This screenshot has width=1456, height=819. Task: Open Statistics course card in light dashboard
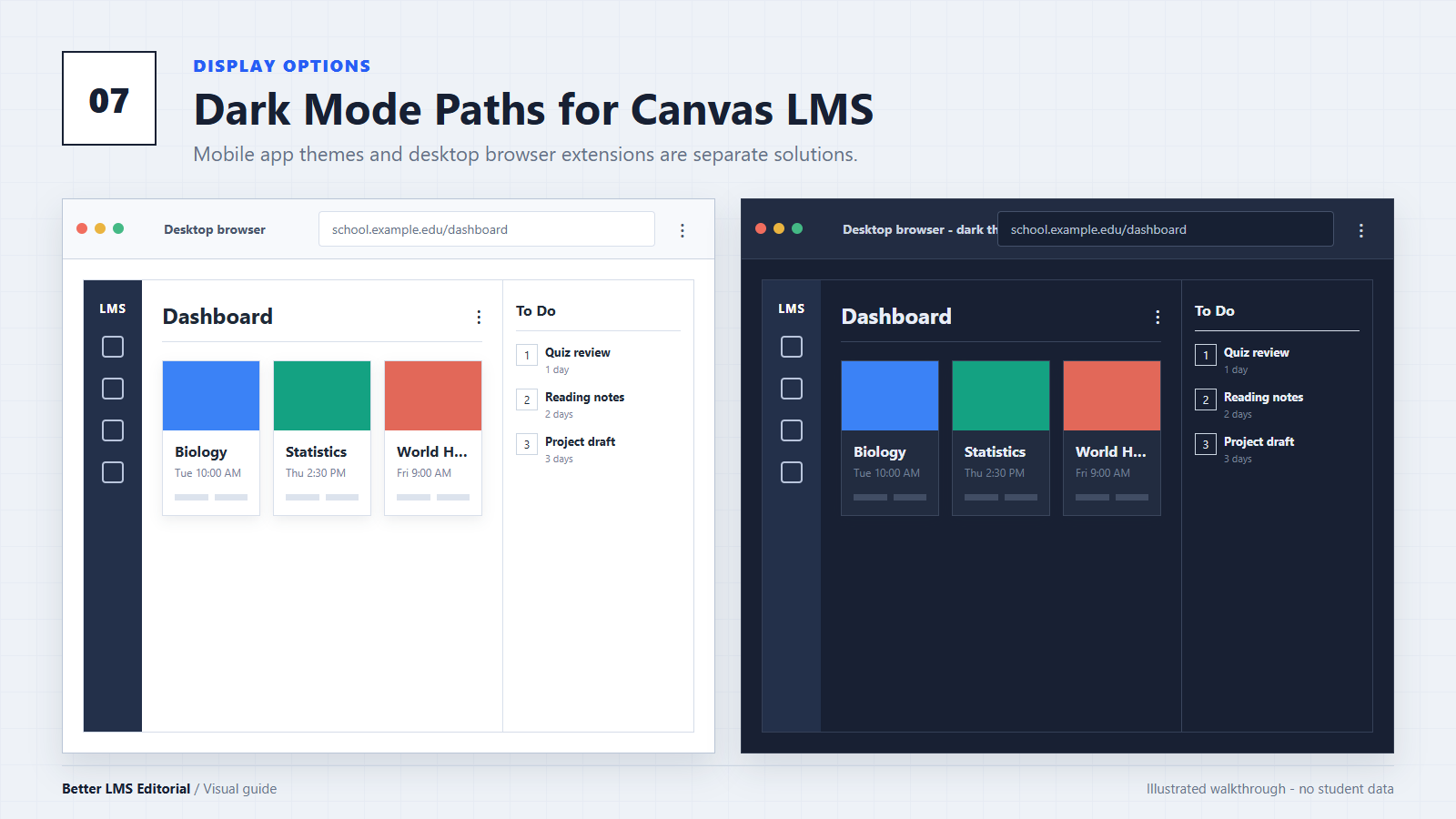pyautogui.click(x=322, y=438)
